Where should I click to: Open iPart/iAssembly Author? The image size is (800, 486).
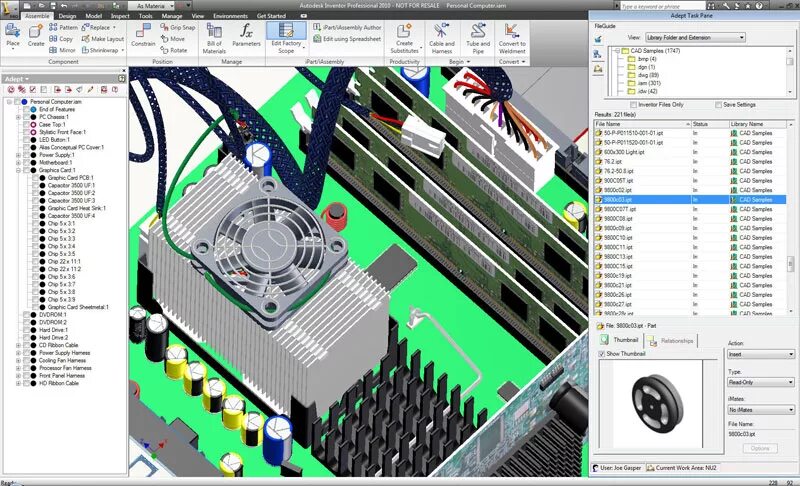(x=347, y=27)
